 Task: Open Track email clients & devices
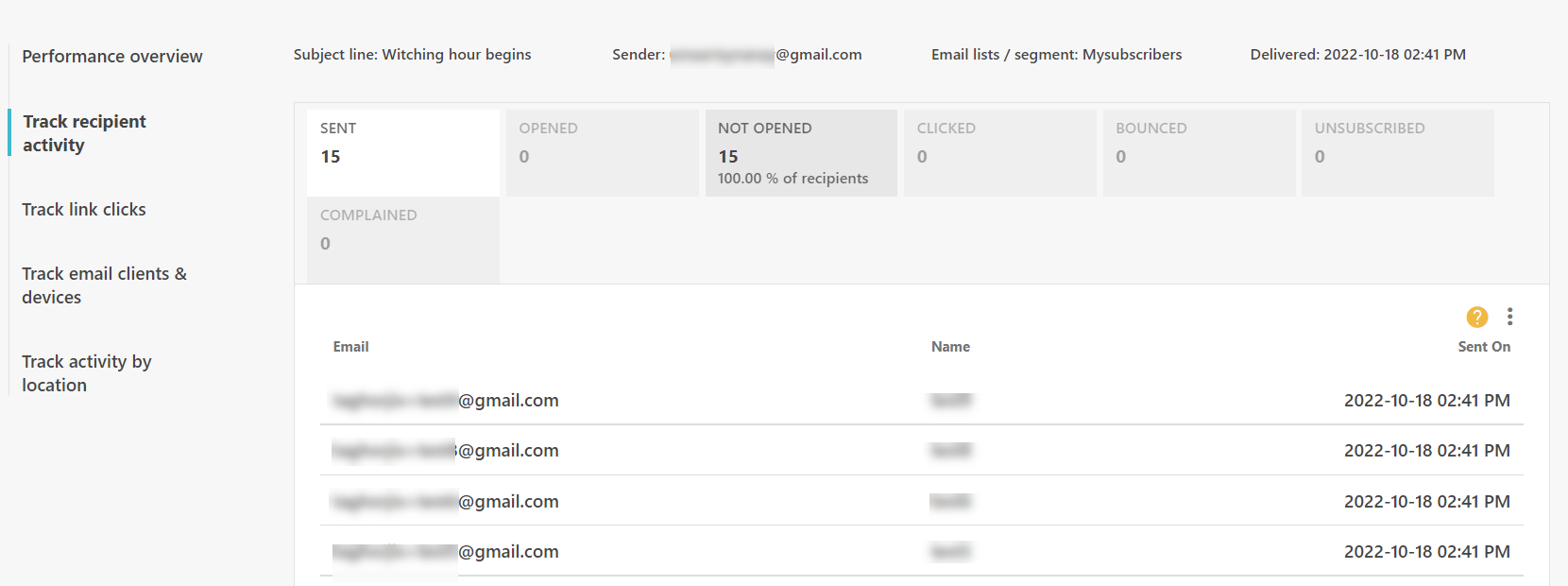point(104,284)
